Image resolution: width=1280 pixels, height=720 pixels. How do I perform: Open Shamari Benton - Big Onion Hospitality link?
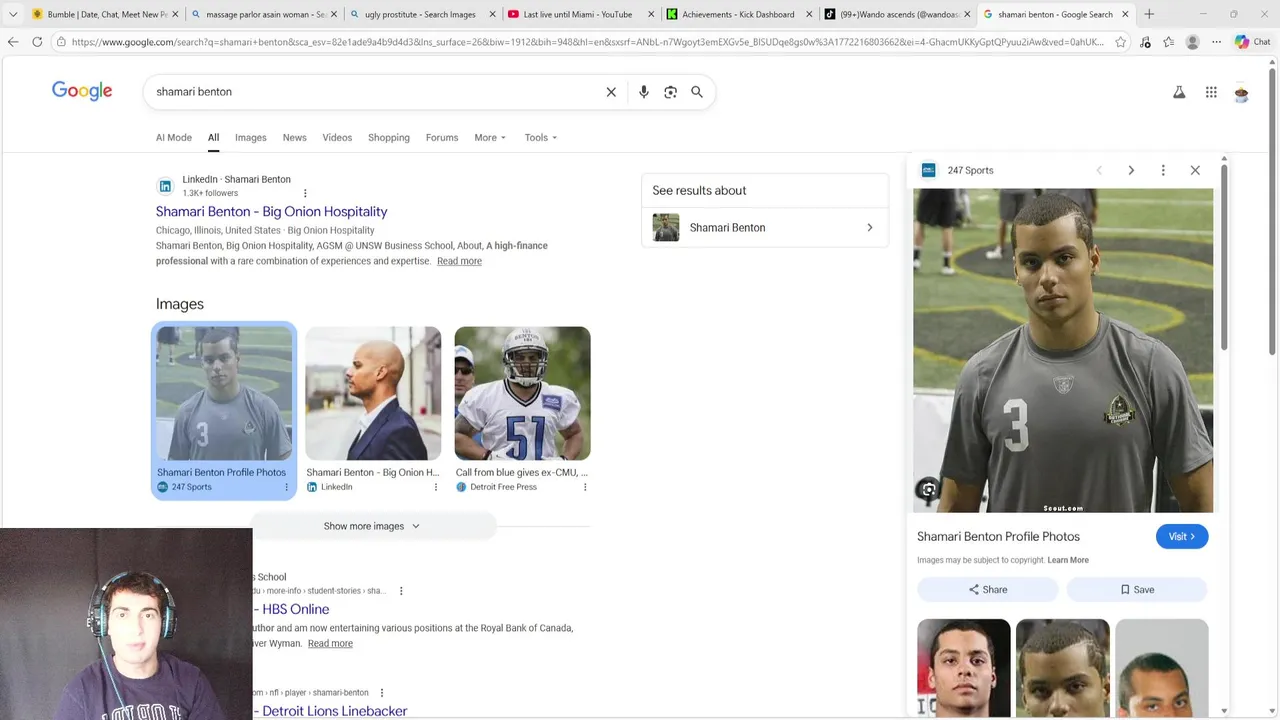pos(271,211)
